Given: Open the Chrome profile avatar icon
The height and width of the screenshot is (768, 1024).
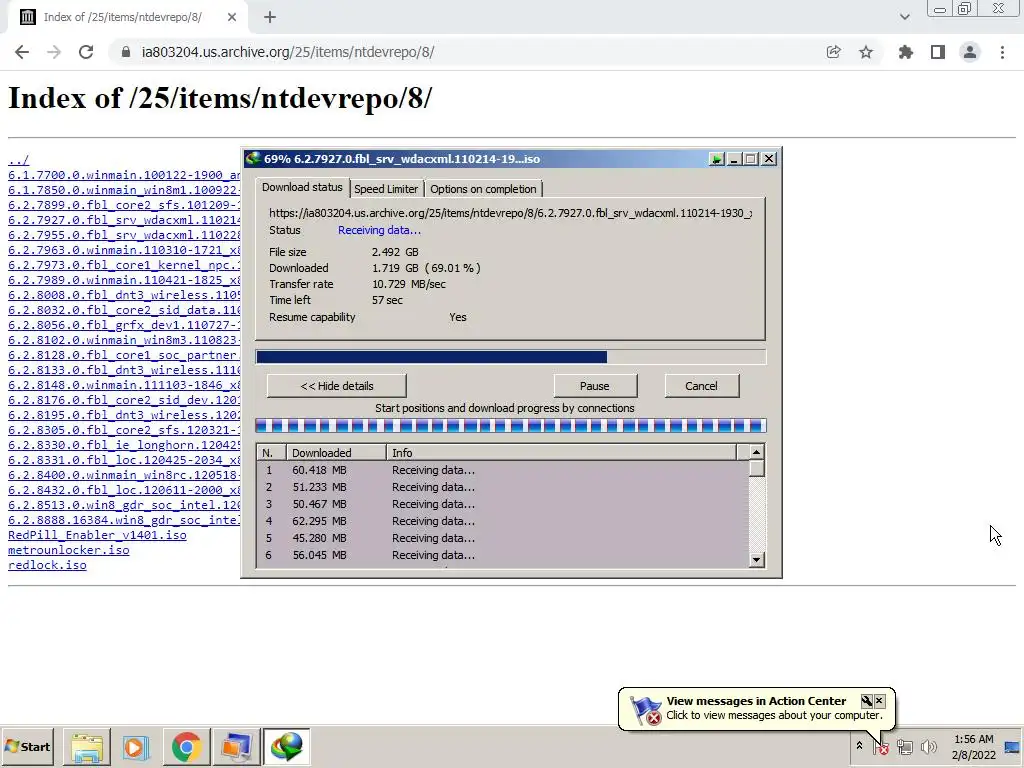Looking at the screenshot, I should 970,52.
